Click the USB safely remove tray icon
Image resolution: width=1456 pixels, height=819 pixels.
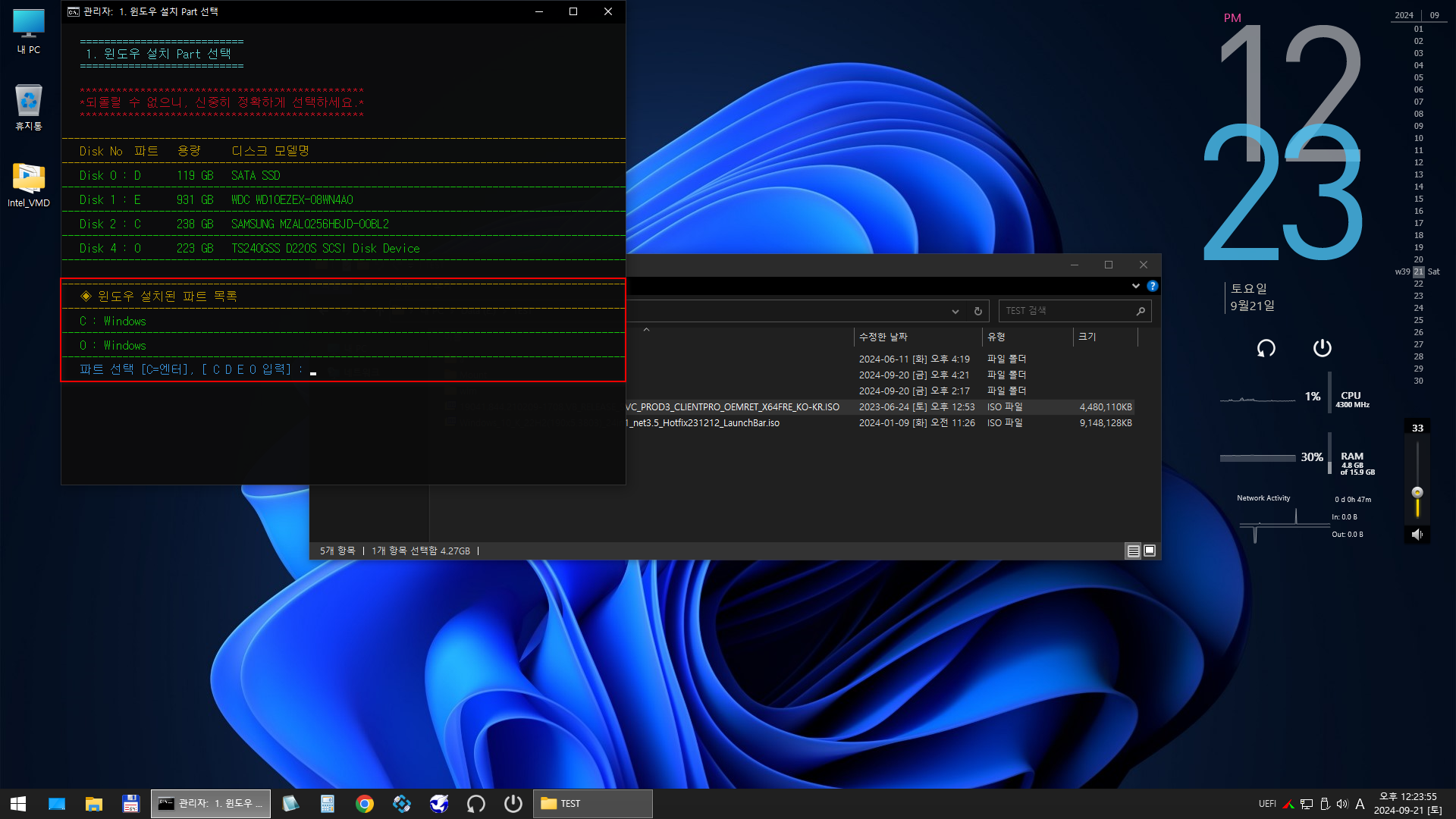1325,804
